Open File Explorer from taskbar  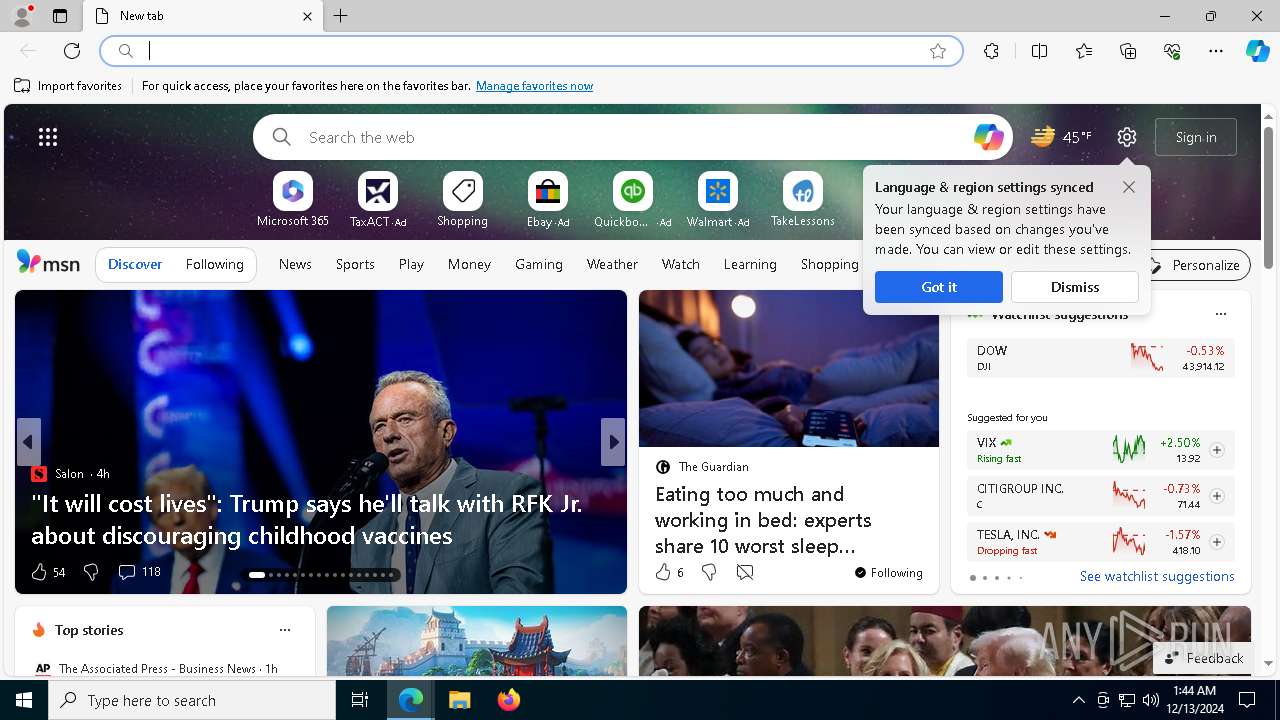click(x=459, y=700)
